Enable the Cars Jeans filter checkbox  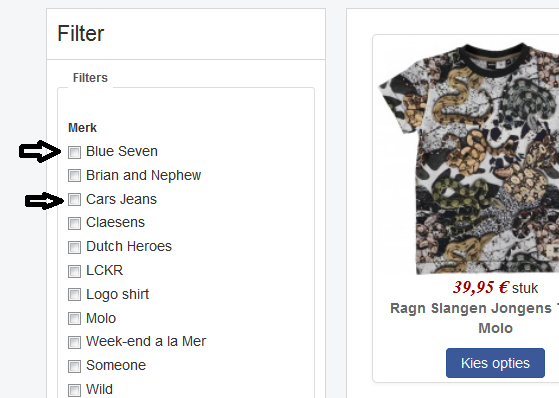(x=75, y=199)
